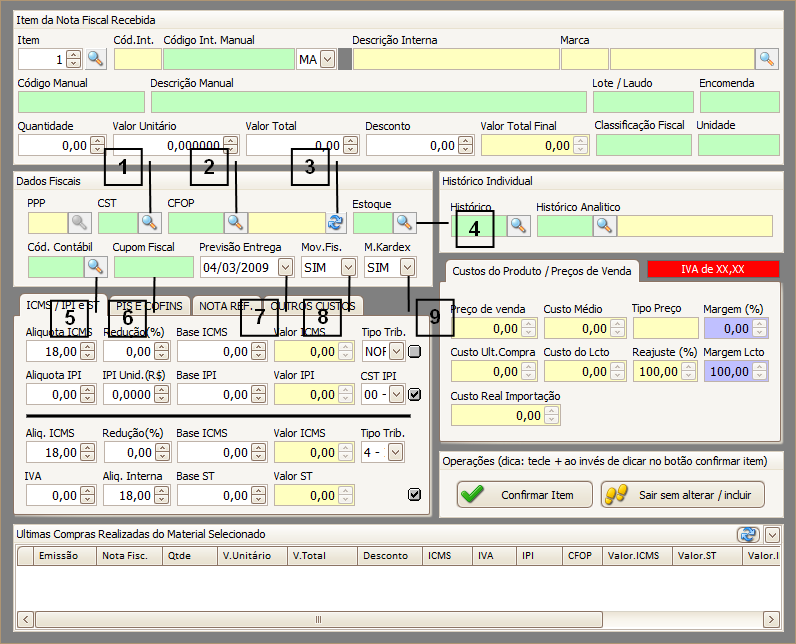Open the Previsão Entrega date picker dropdown
Image resolution: width=796 pixels, height=644 pixels.
tap(285, 267)
